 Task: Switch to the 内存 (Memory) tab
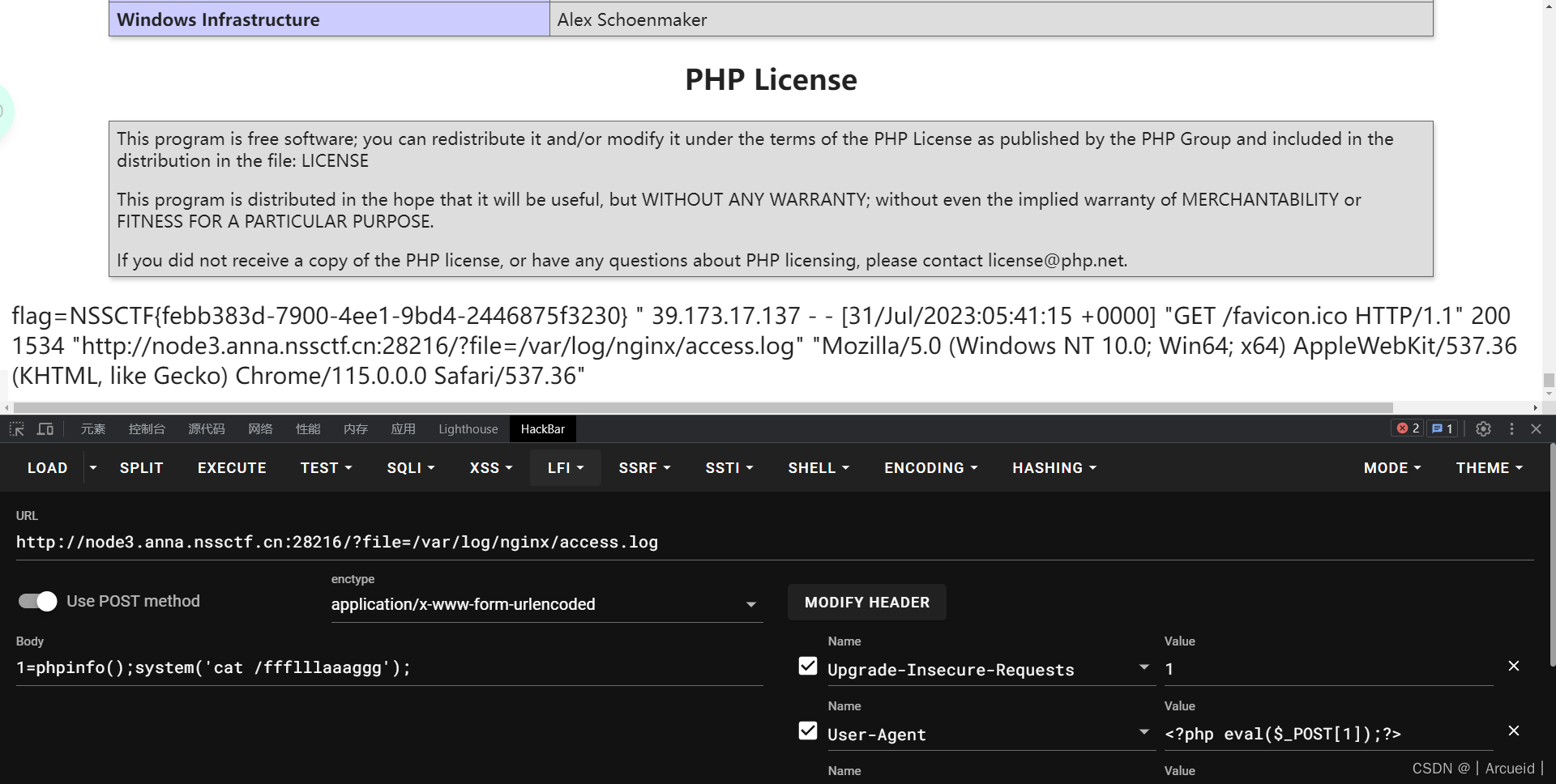(356, 429)
